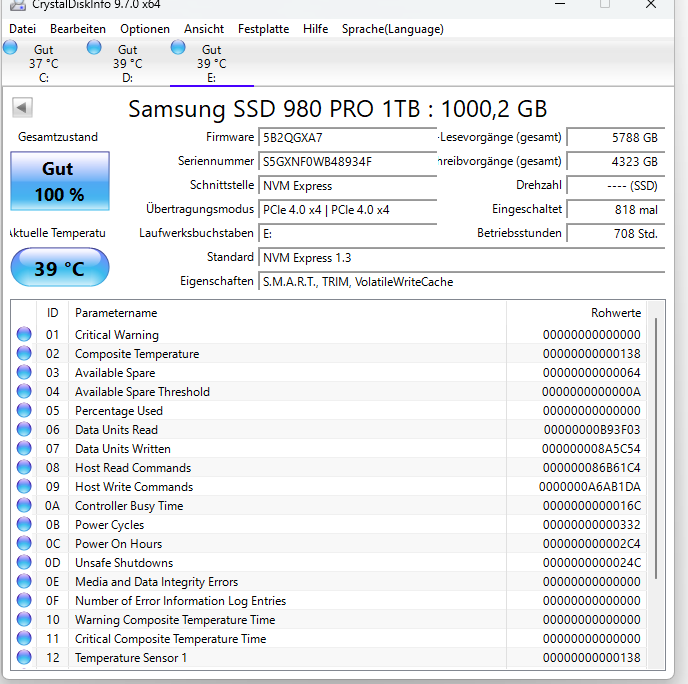Select the Power On Hours parameter name
688x684 pixels.
tap(118, 544)
